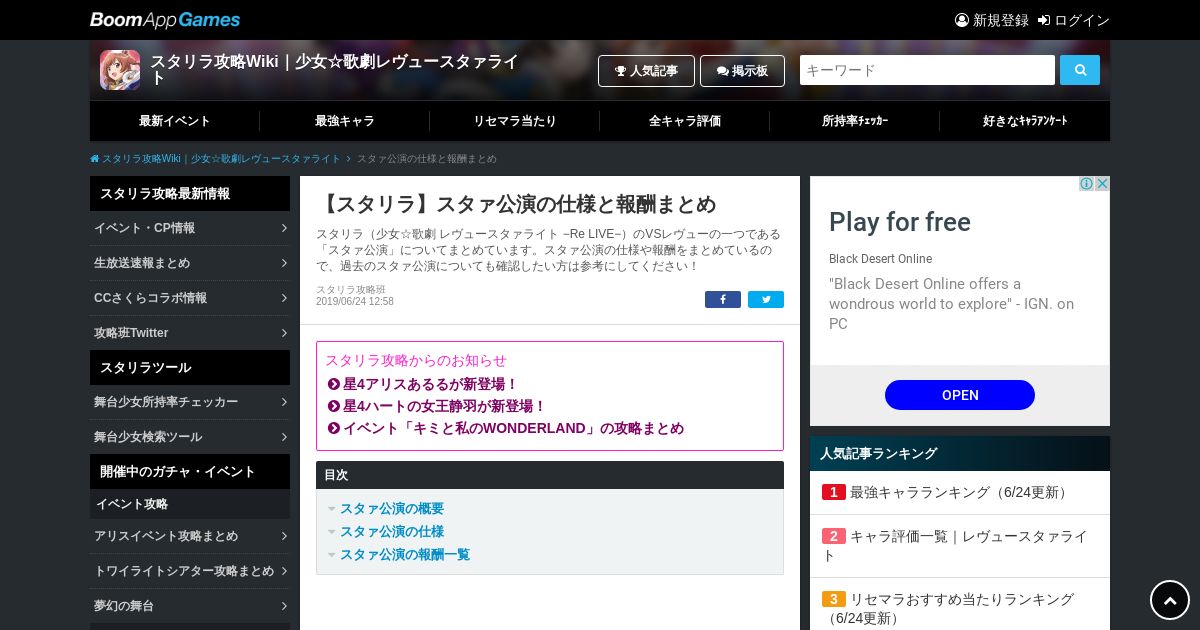Open 掲示板 bulletin board button
1200x630 pixels.
(x=742, y=71)
